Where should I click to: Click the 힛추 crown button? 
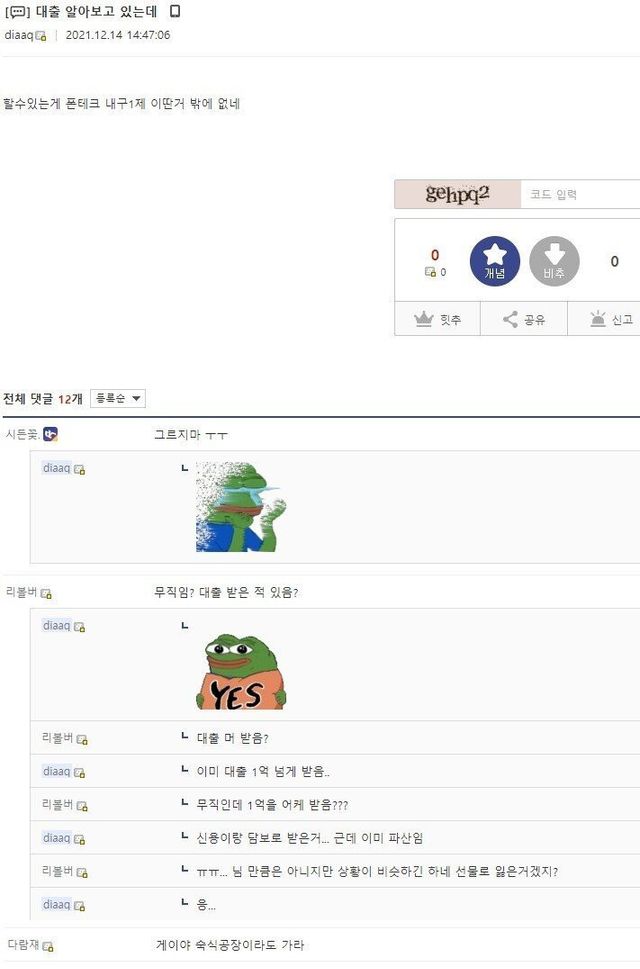[x=437, y=319]
